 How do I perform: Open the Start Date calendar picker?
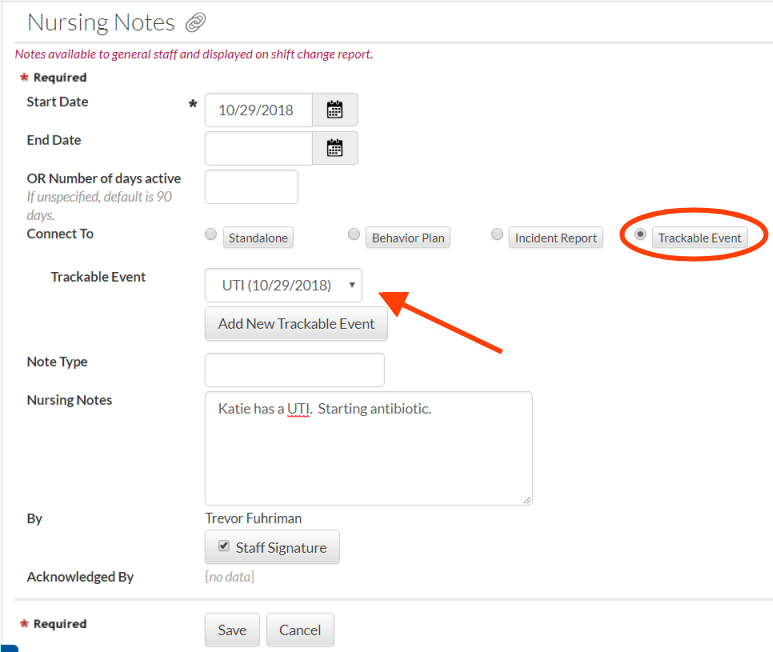(x=335, y=110)
